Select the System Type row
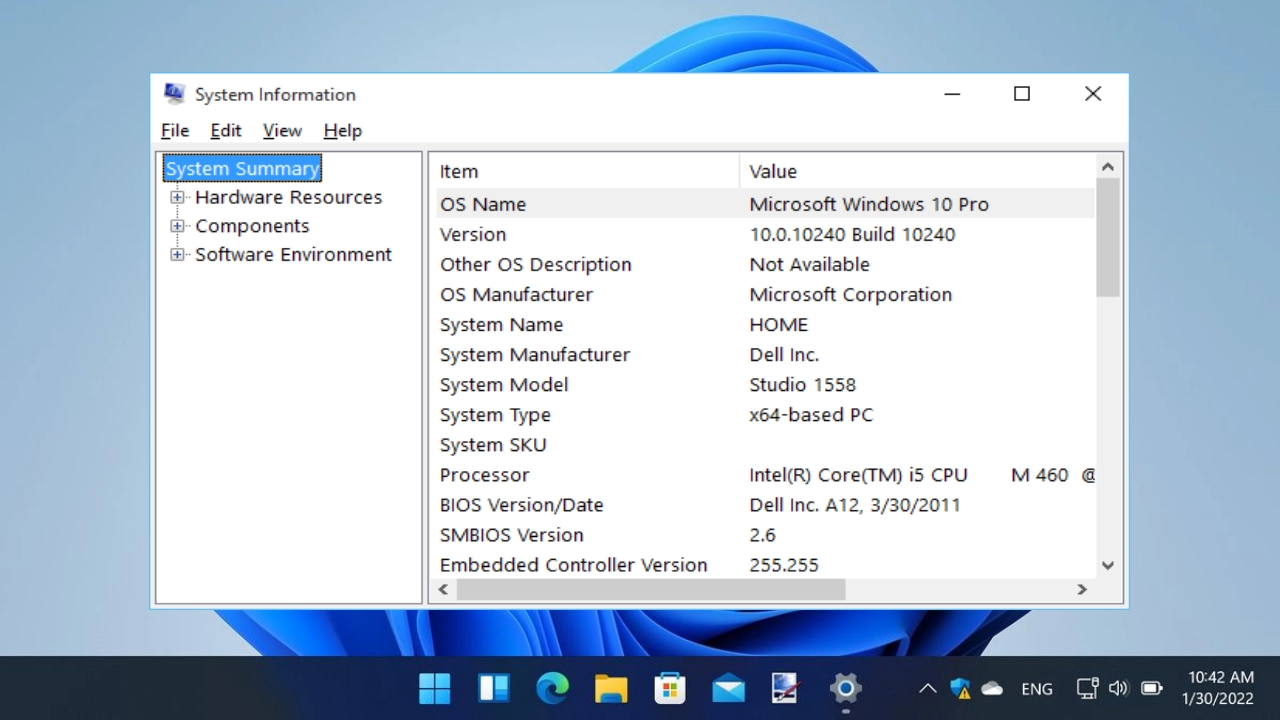Image resolution: width=1280 pixels, height=720 pixels. pyautogui.click(x=765, y=414)
